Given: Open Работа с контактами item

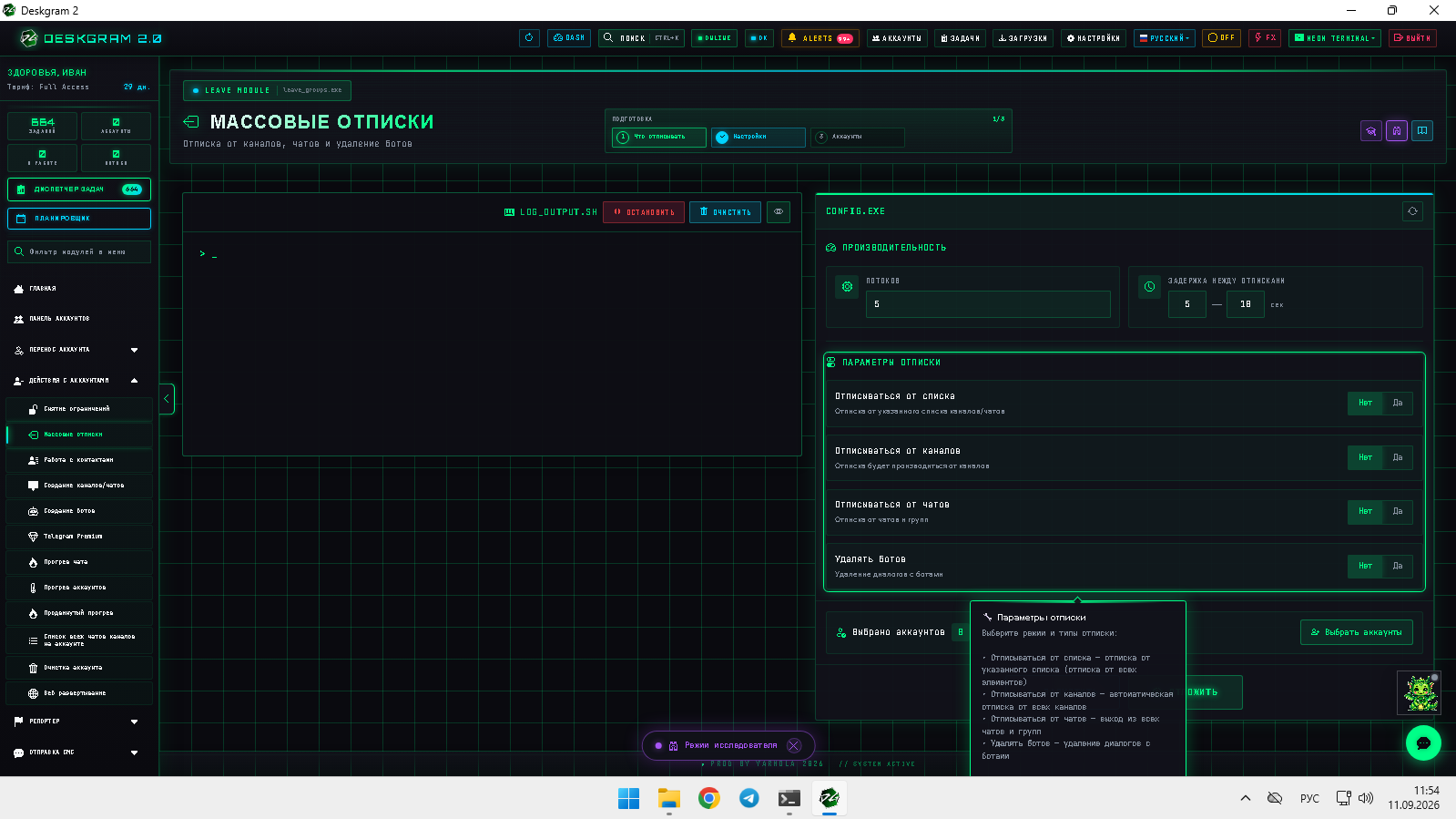Looking at the screenshot, I should (79, 460).
